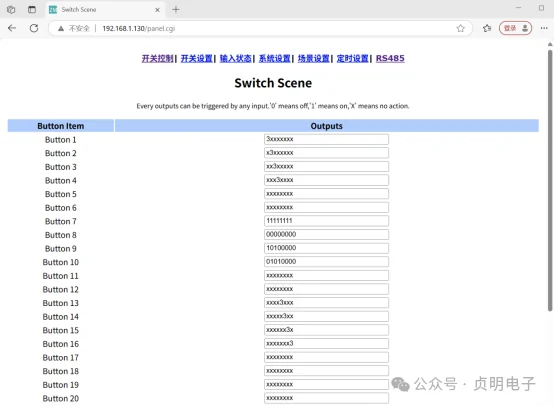
Task: Click the Button 1 outputs field
Action: click(x=326, y=139)
